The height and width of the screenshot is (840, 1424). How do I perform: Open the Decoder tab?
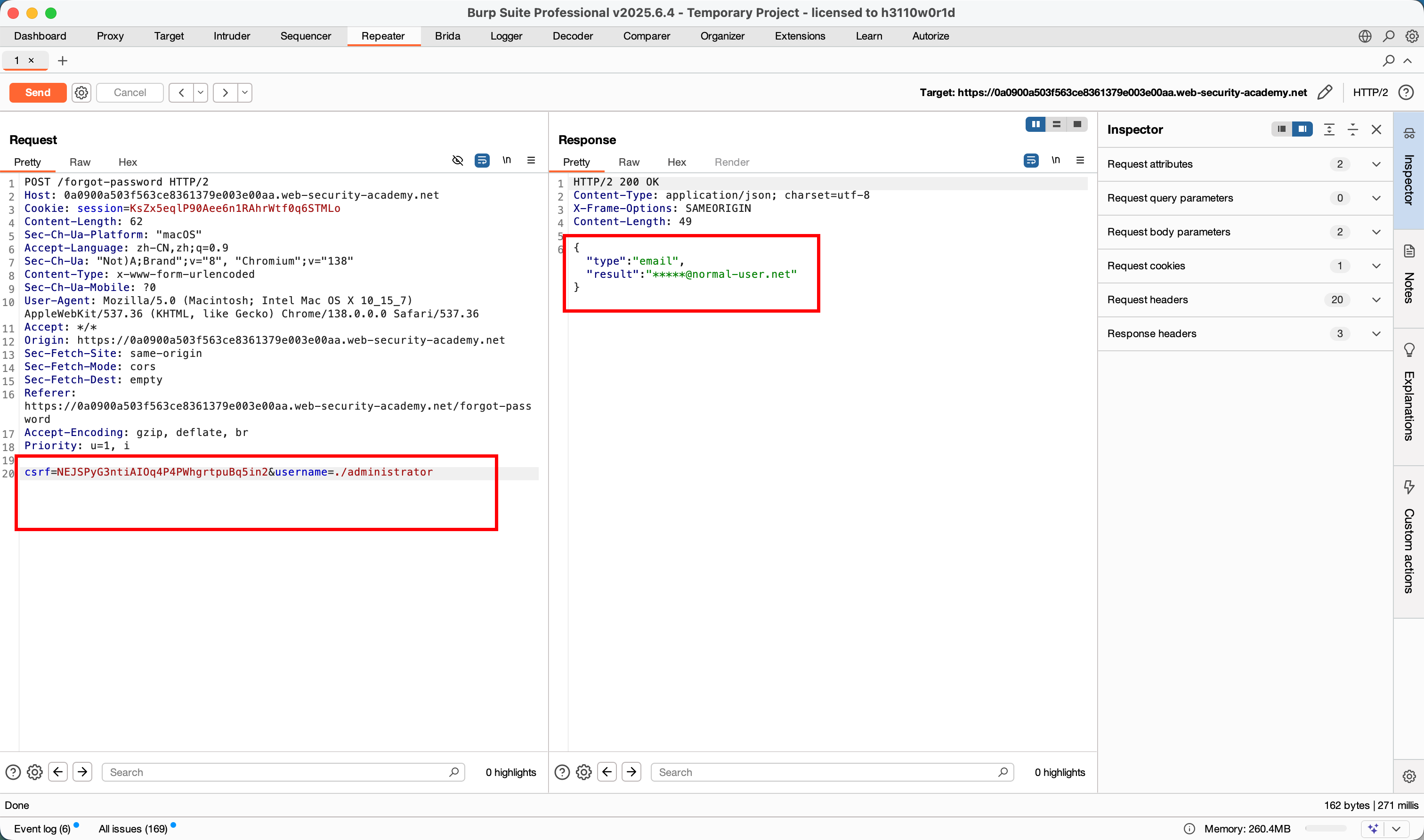coord(572,36)
